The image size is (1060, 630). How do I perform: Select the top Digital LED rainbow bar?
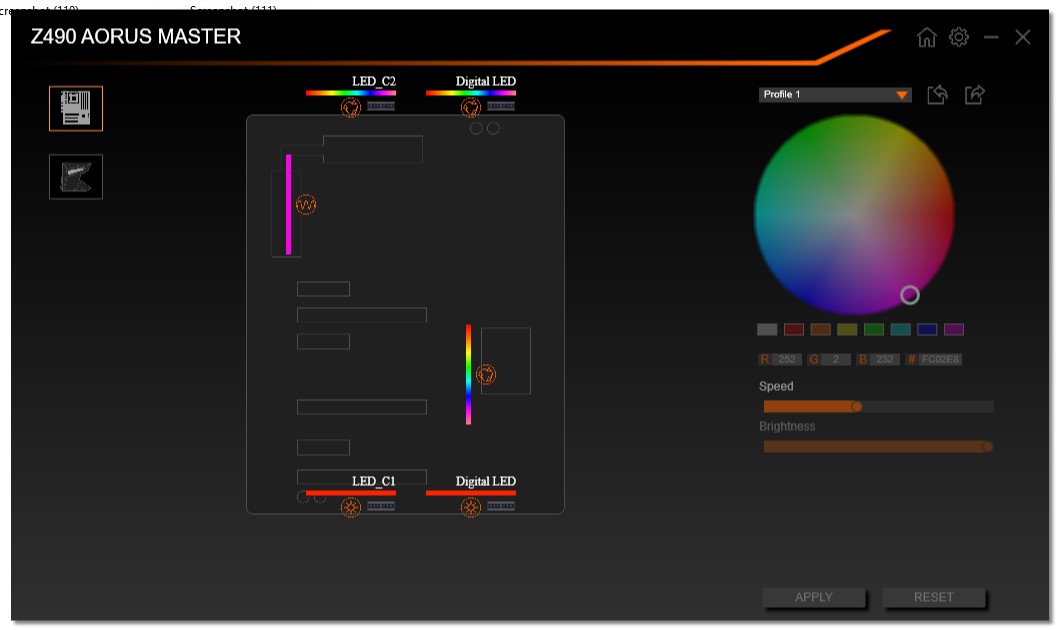click(471, 93)
